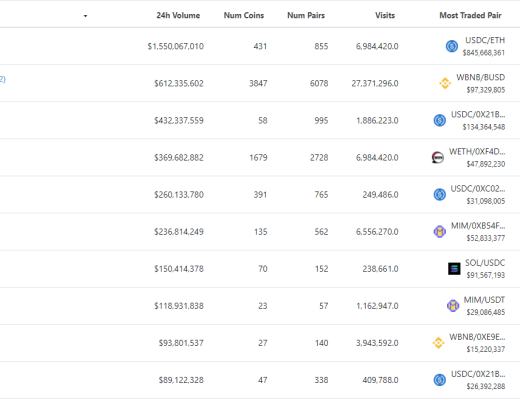Click the USDC icon beside USDC/0XC02...
This screenshot has height=400, width=520.
(440, 194)
